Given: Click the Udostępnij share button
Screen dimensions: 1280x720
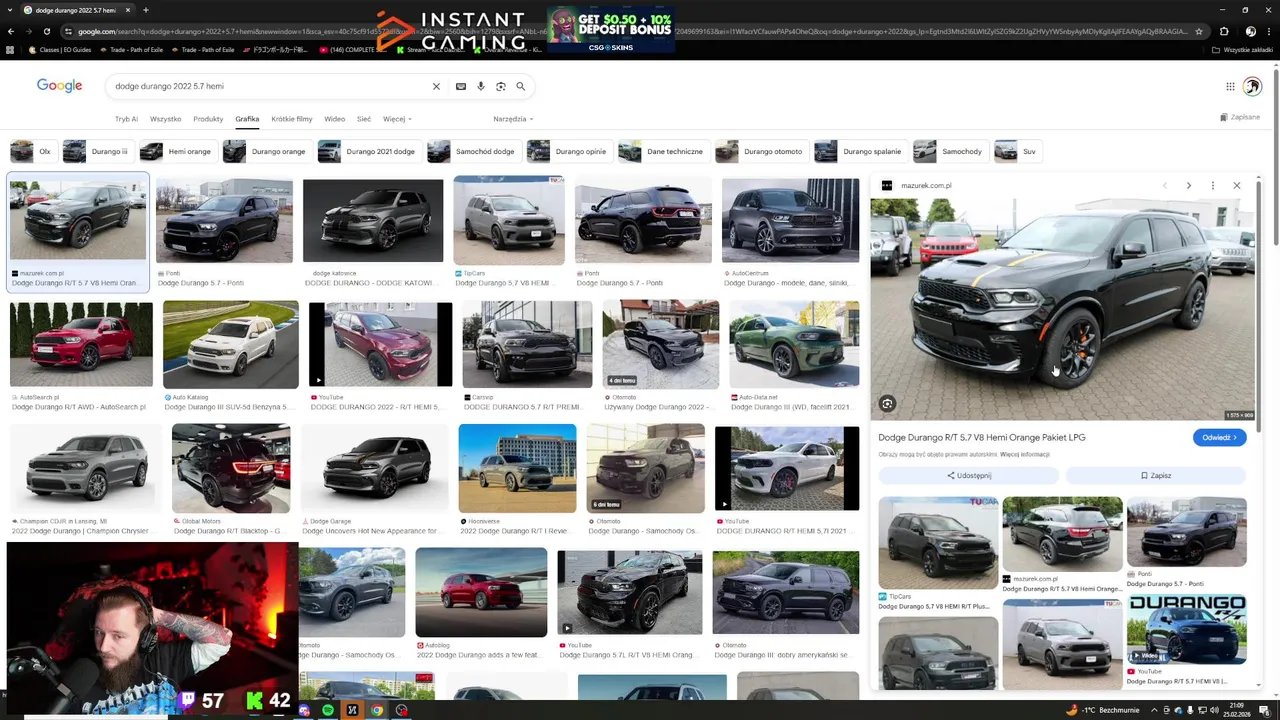Looking at the screenshot, I should click(969, 476).
